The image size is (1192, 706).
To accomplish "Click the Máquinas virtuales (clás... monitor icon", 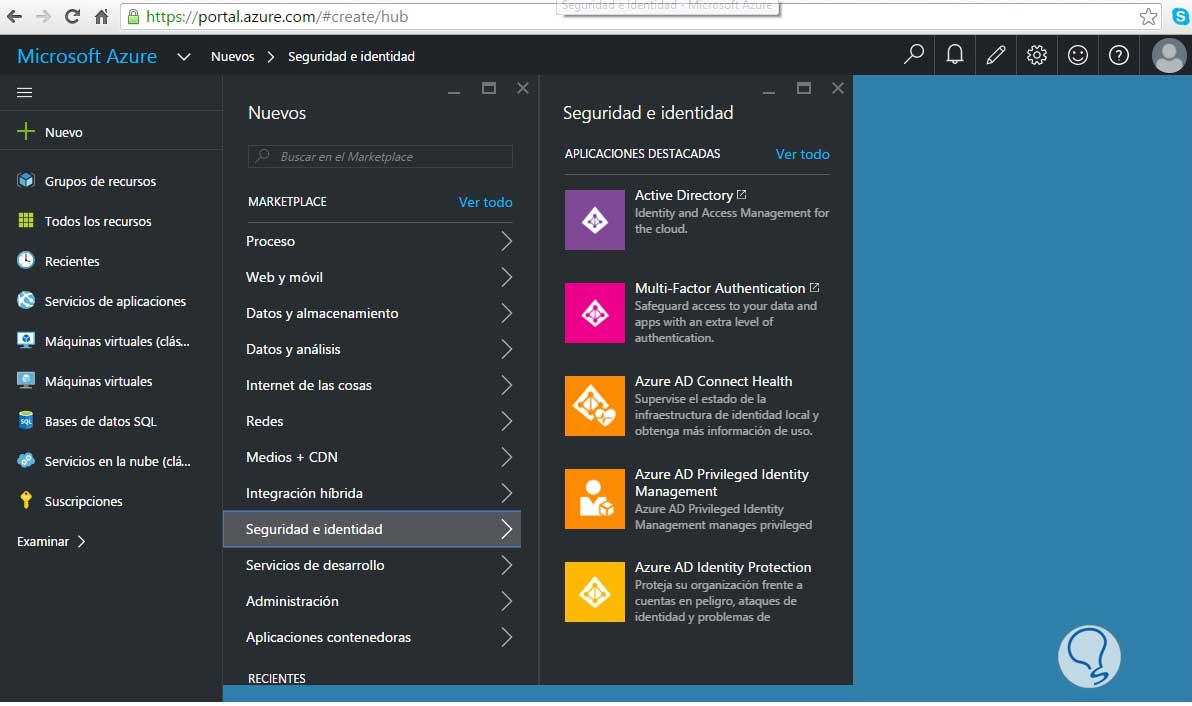I will [26, 340].
